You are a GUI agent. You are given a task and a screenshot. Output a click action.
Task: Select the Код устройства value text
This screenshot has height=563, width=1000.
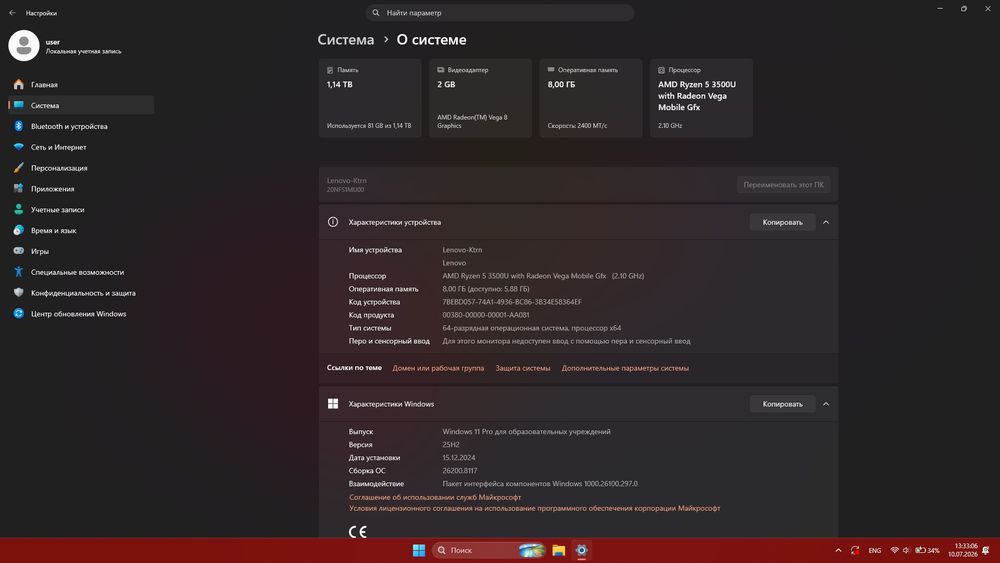512,302
